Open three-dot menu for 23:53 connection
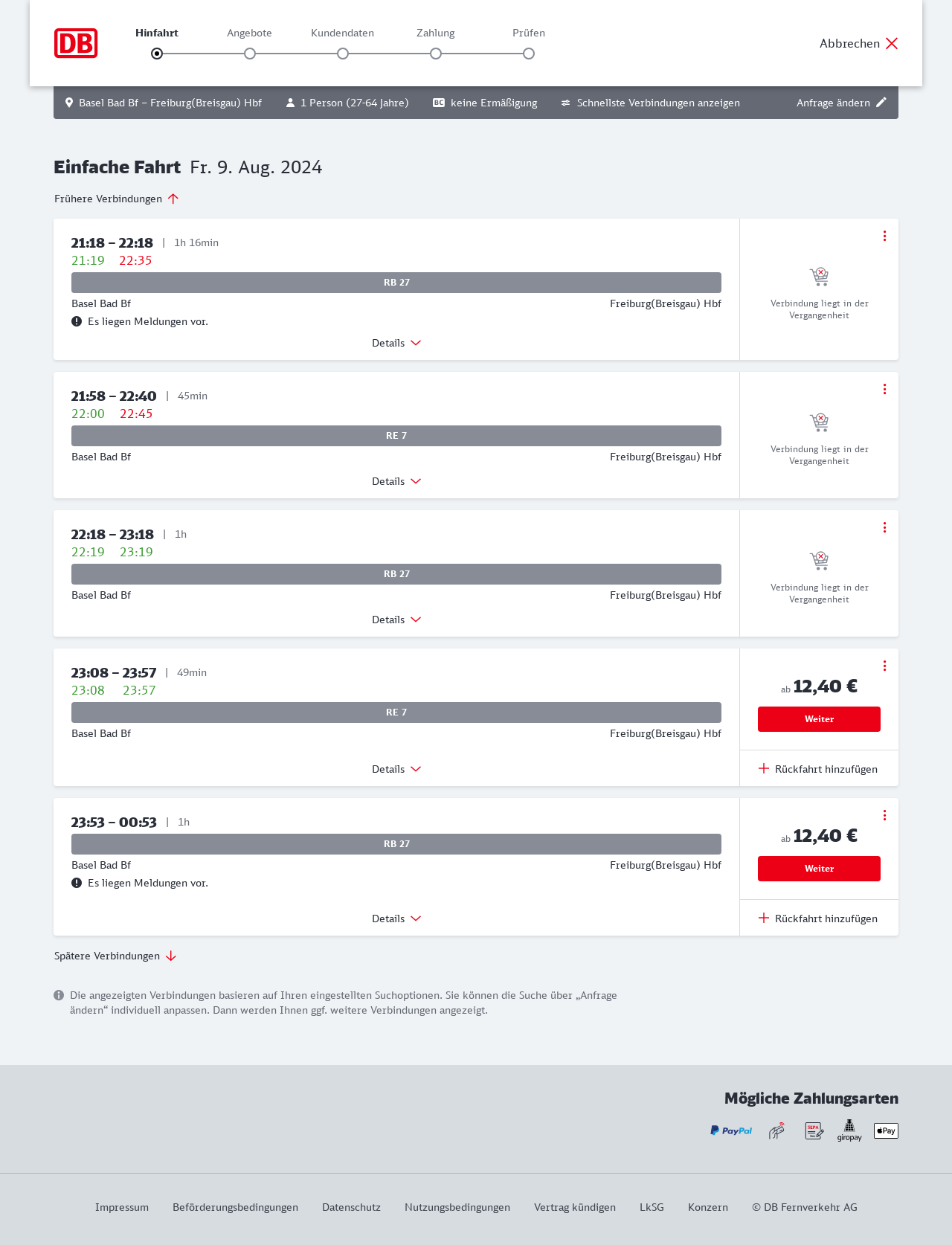The height and width of the screenshot is (1245, 952). pos(884,815)
